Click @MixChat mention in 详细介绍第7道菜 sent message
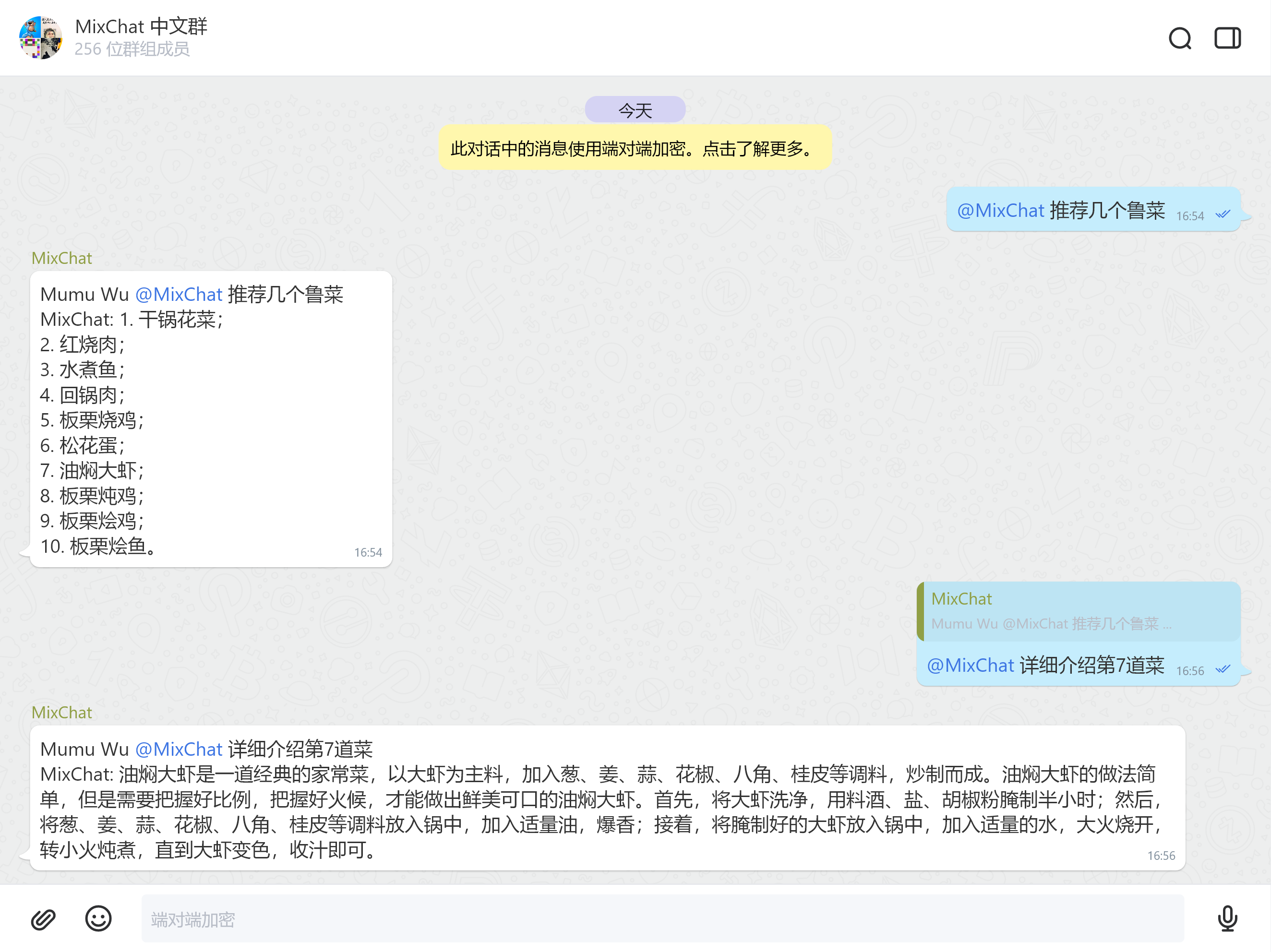This screenshot has width=1271, height=952. pyautogui.click(x=971, y=666)
